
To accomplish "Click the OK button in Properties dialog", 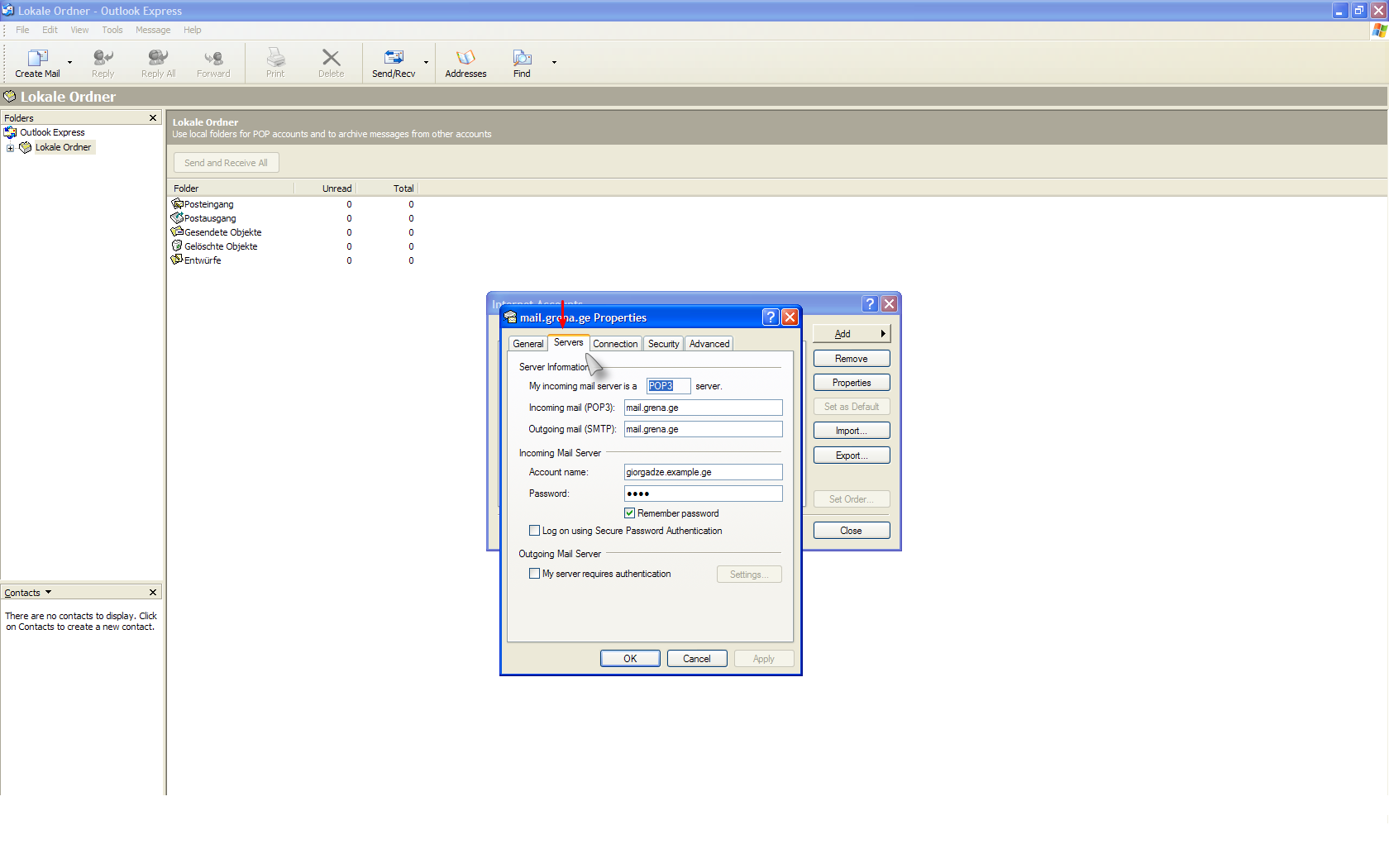I will coord(630,659).
